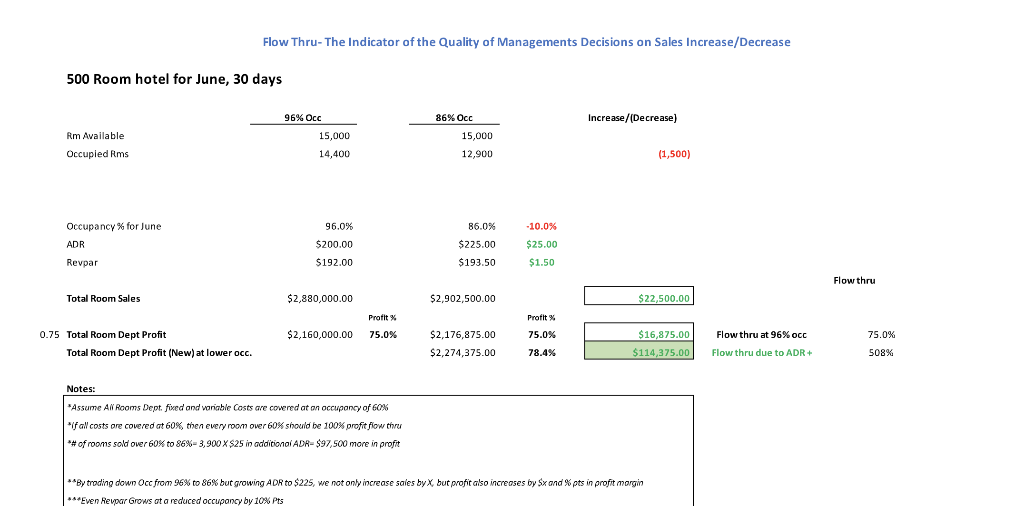Screen dimensions: 1024x506
Task: Click the '86% Occ' column header
Action: click(454, 118)
